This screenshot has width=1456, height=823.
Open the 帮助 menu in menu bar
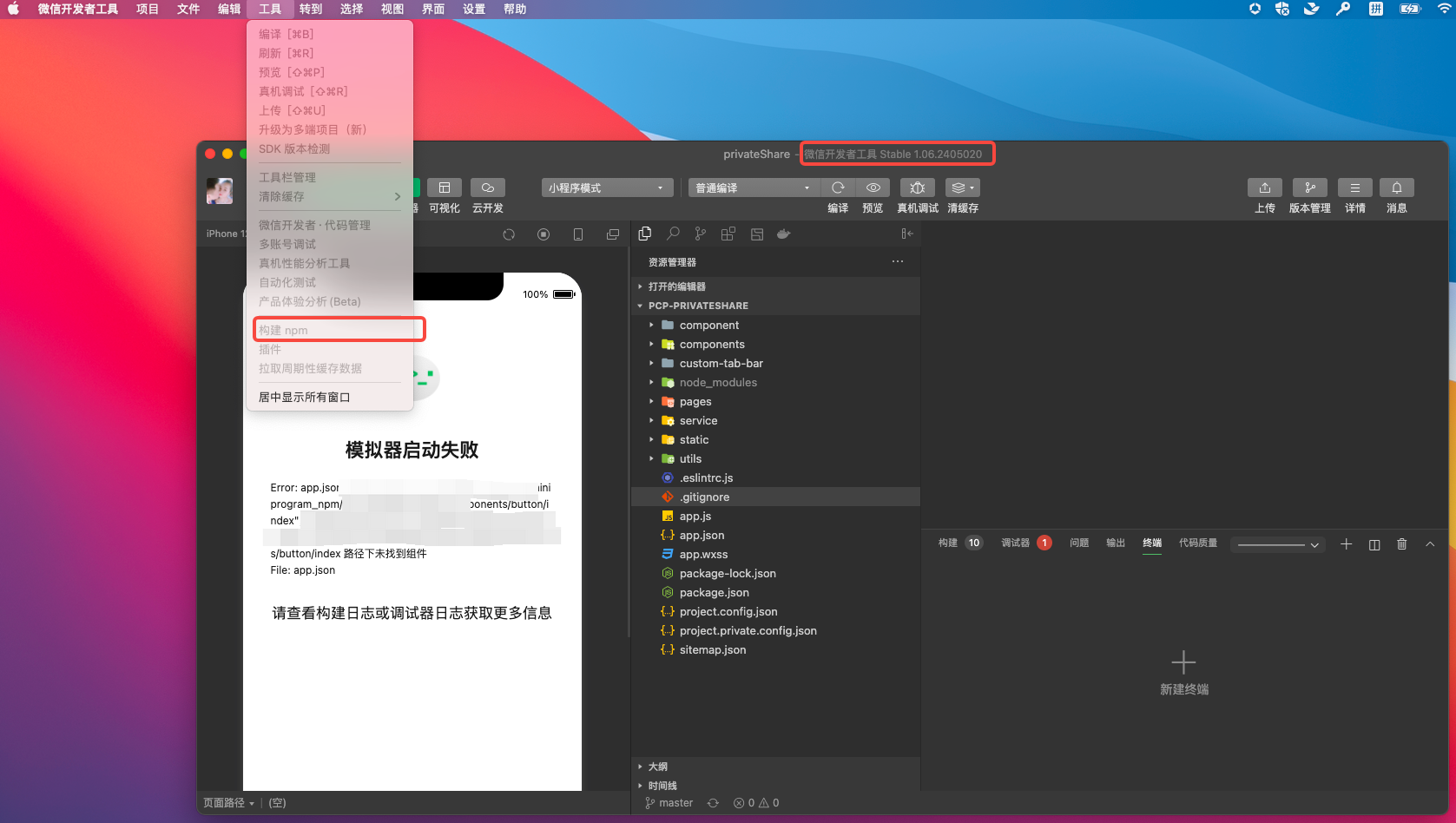pyautogui.click(x=515, y=9)
